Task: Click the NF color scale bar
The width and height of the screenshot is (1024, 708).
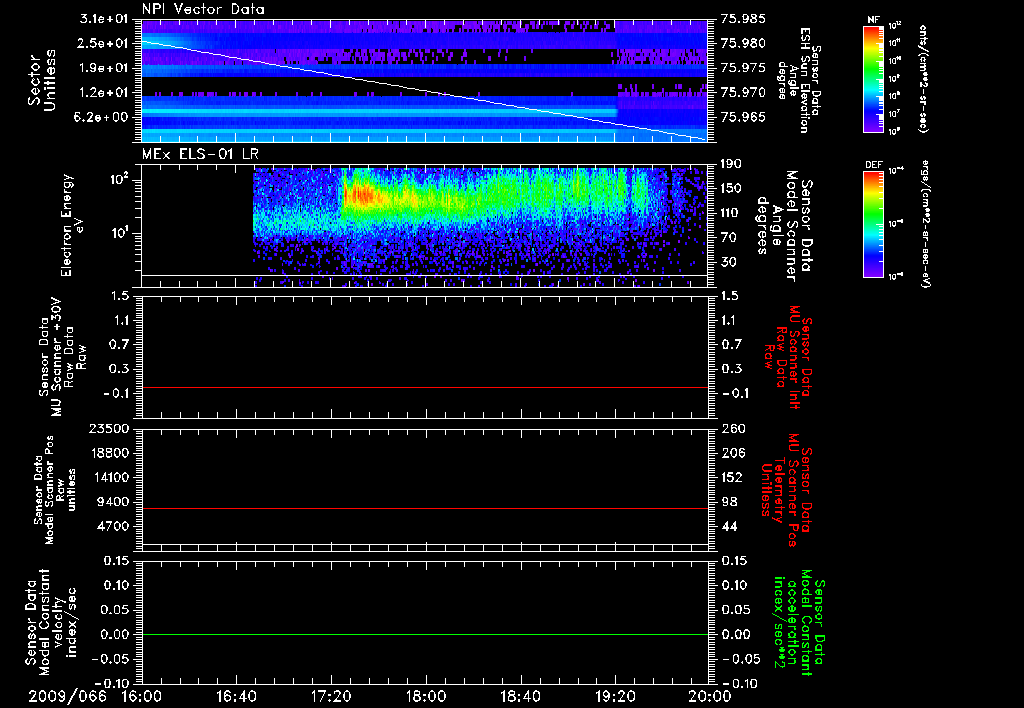Action: 873,78
